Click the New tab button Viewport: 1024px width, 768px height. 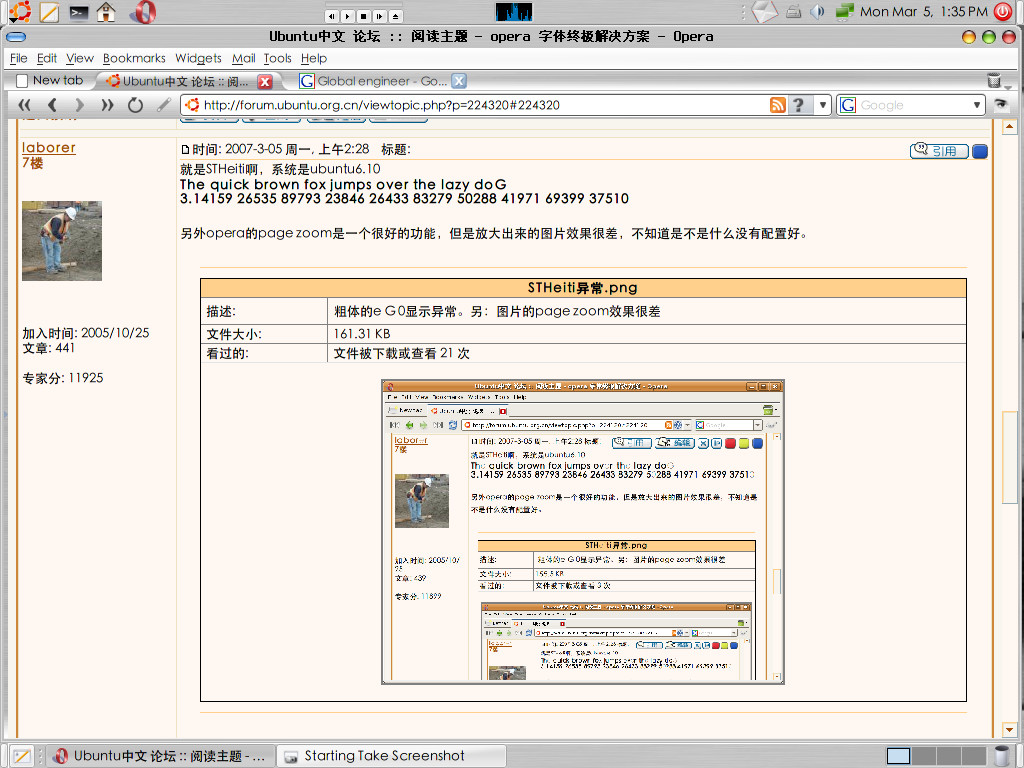(x=50, y=80)
